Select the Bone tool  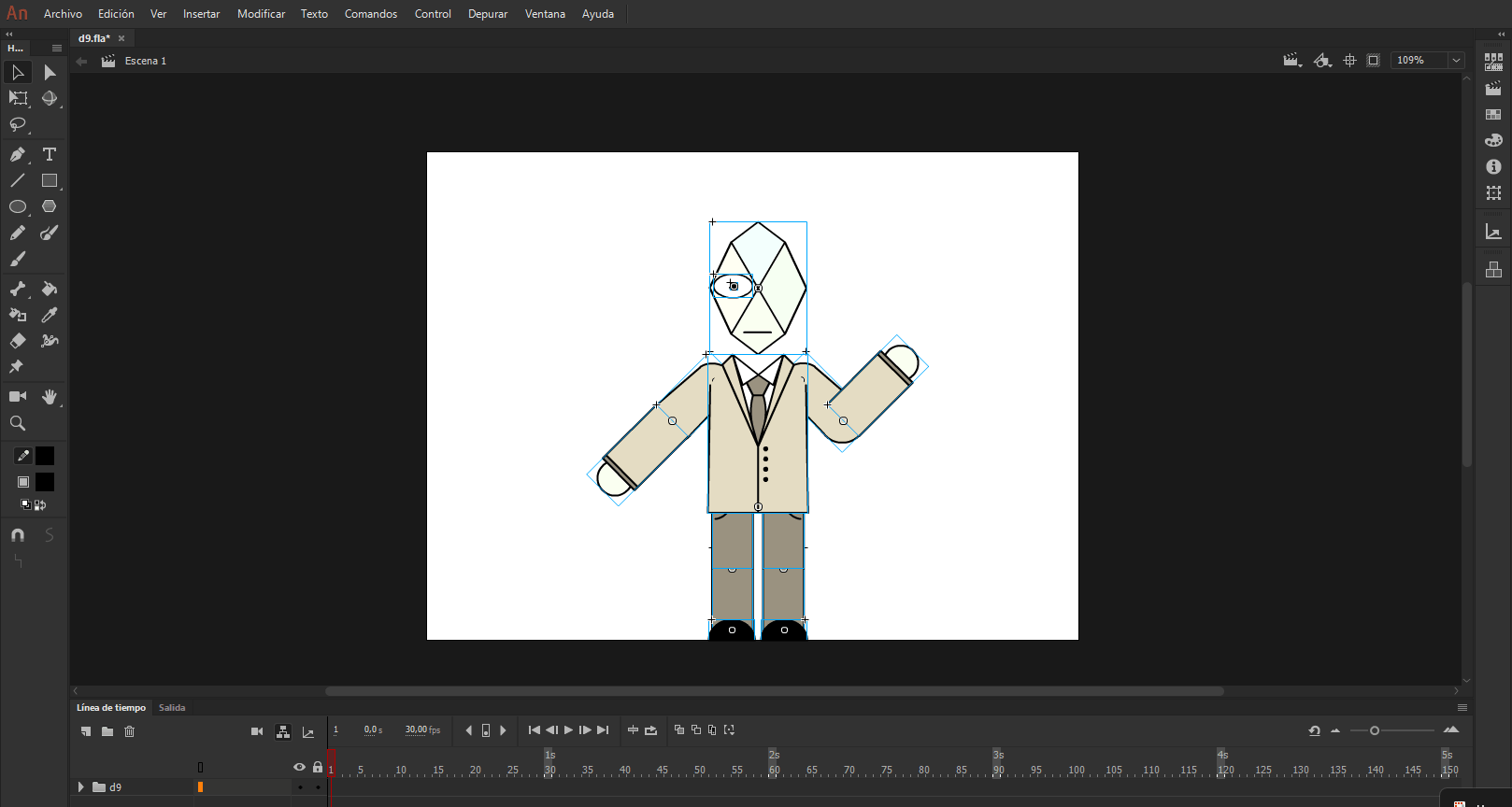[x=17, y=289]
